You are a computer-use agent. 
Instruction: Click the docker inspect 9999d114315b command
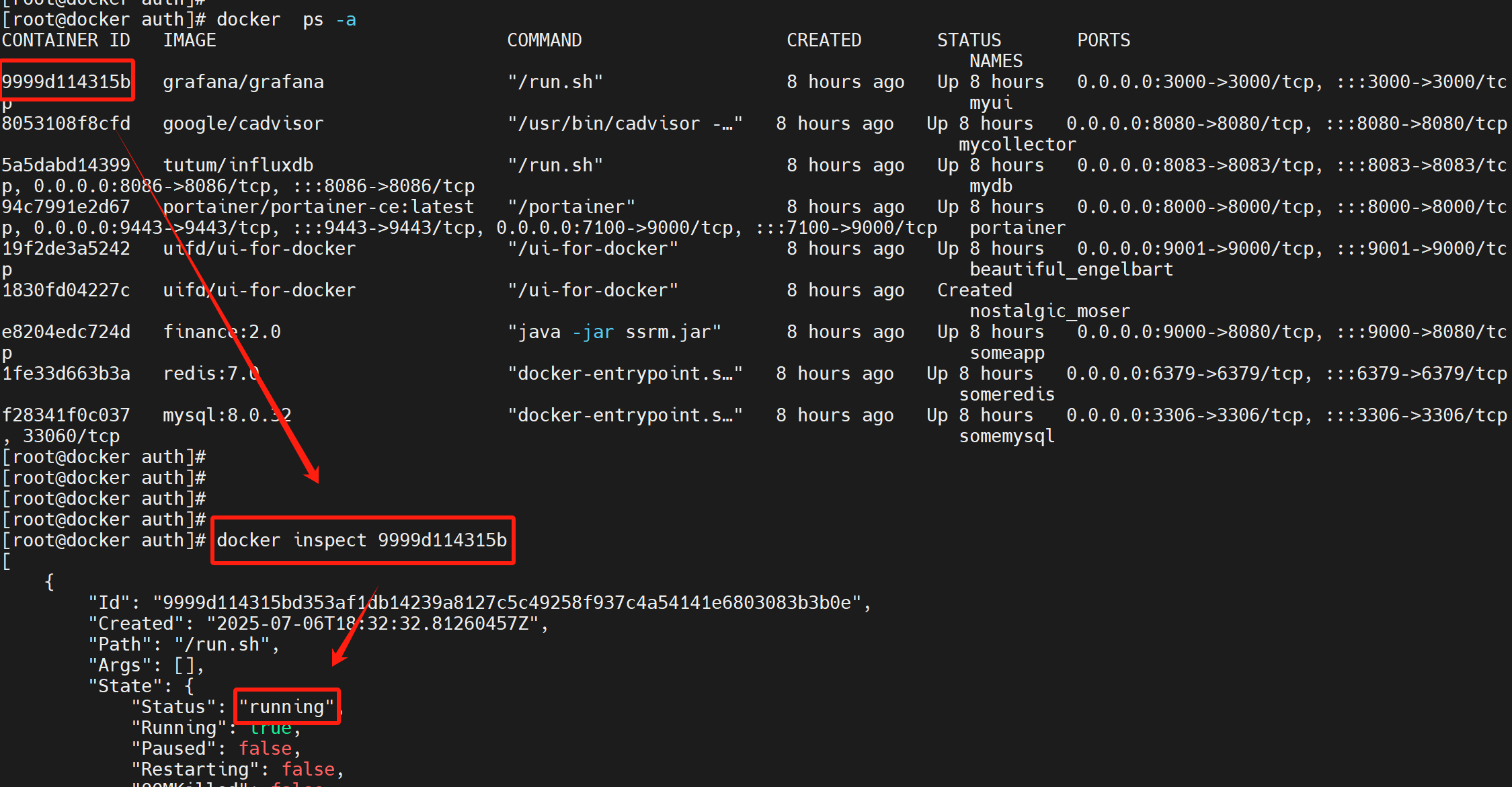362,540
